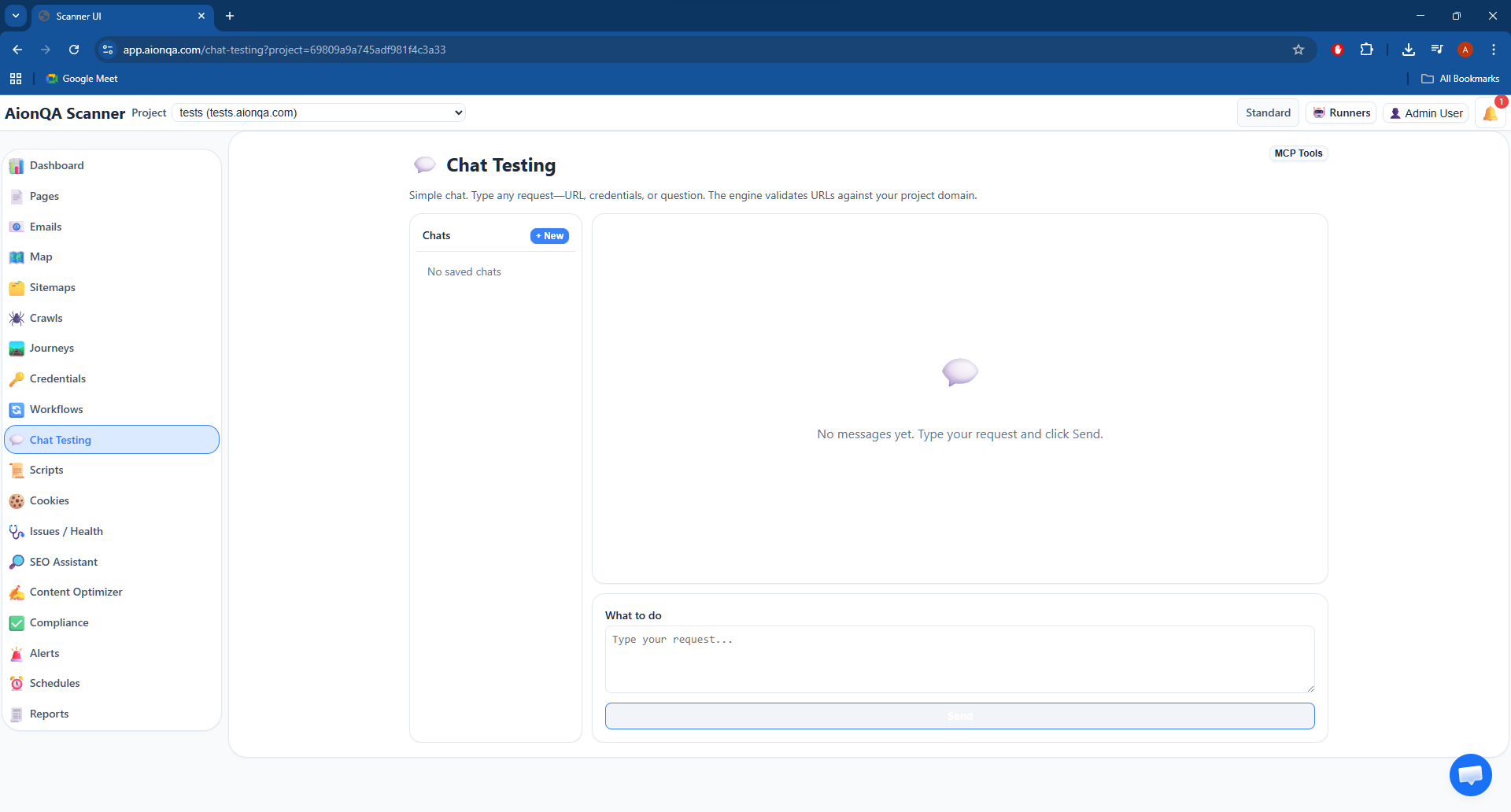Viewport: 1511px width, 812px height.
Task: Open the notification bell icon
Action: point(1490,114)
